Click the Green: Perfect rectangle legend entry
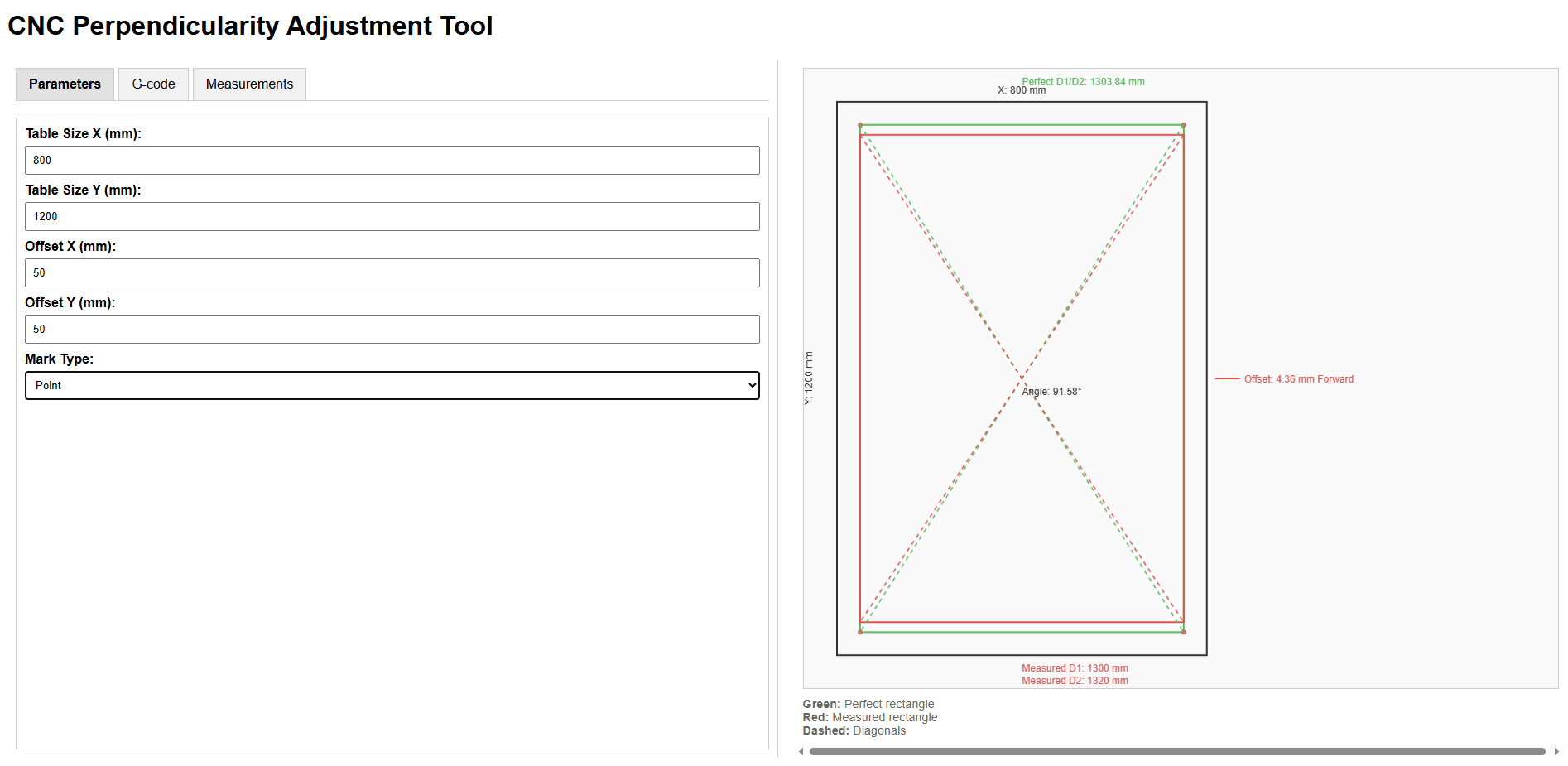This screenshot has width=1568, height=766. (868, 704)
